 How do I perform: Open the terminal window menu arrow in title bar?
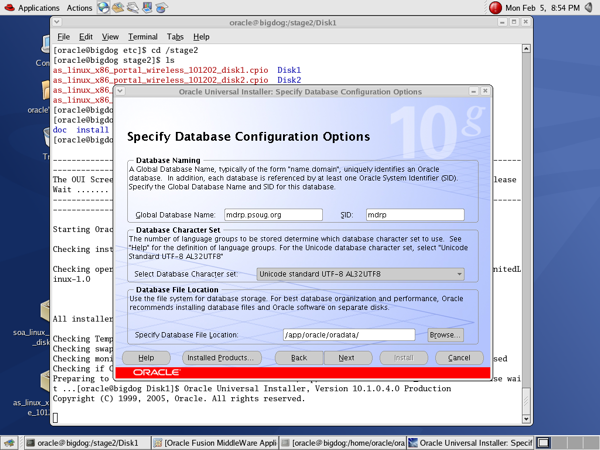pos(57,22)
